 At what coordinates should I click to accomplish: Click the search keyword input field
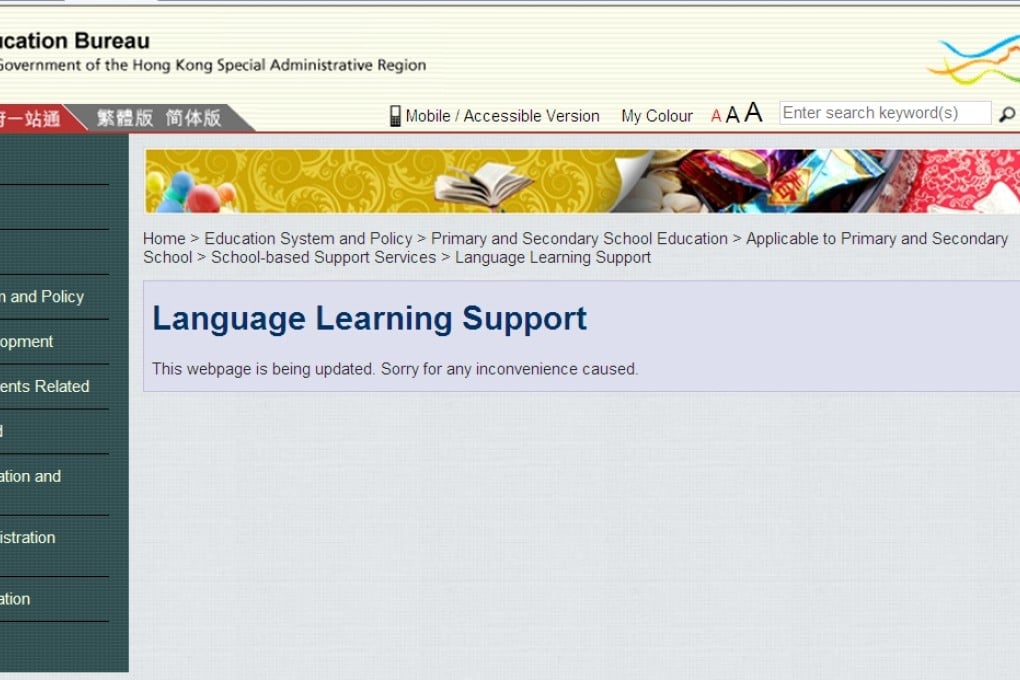[x=885, y=112]
